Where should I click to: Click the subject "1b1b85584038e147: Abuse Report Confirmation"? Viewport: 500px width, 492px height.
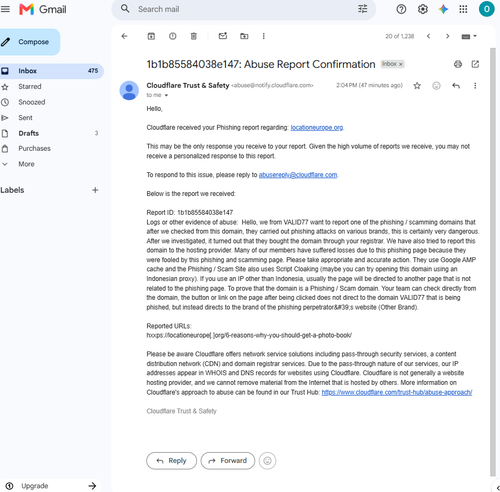(x=261, y=64)
